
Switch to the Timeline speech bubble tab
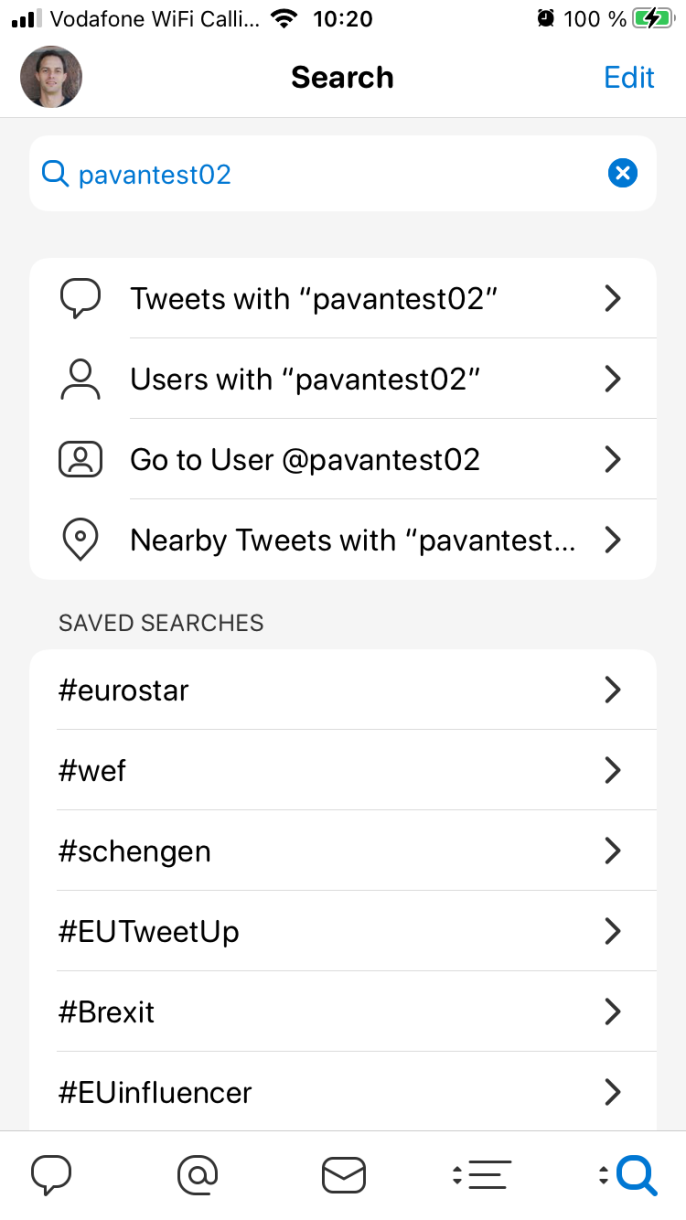click(51, 1175)
